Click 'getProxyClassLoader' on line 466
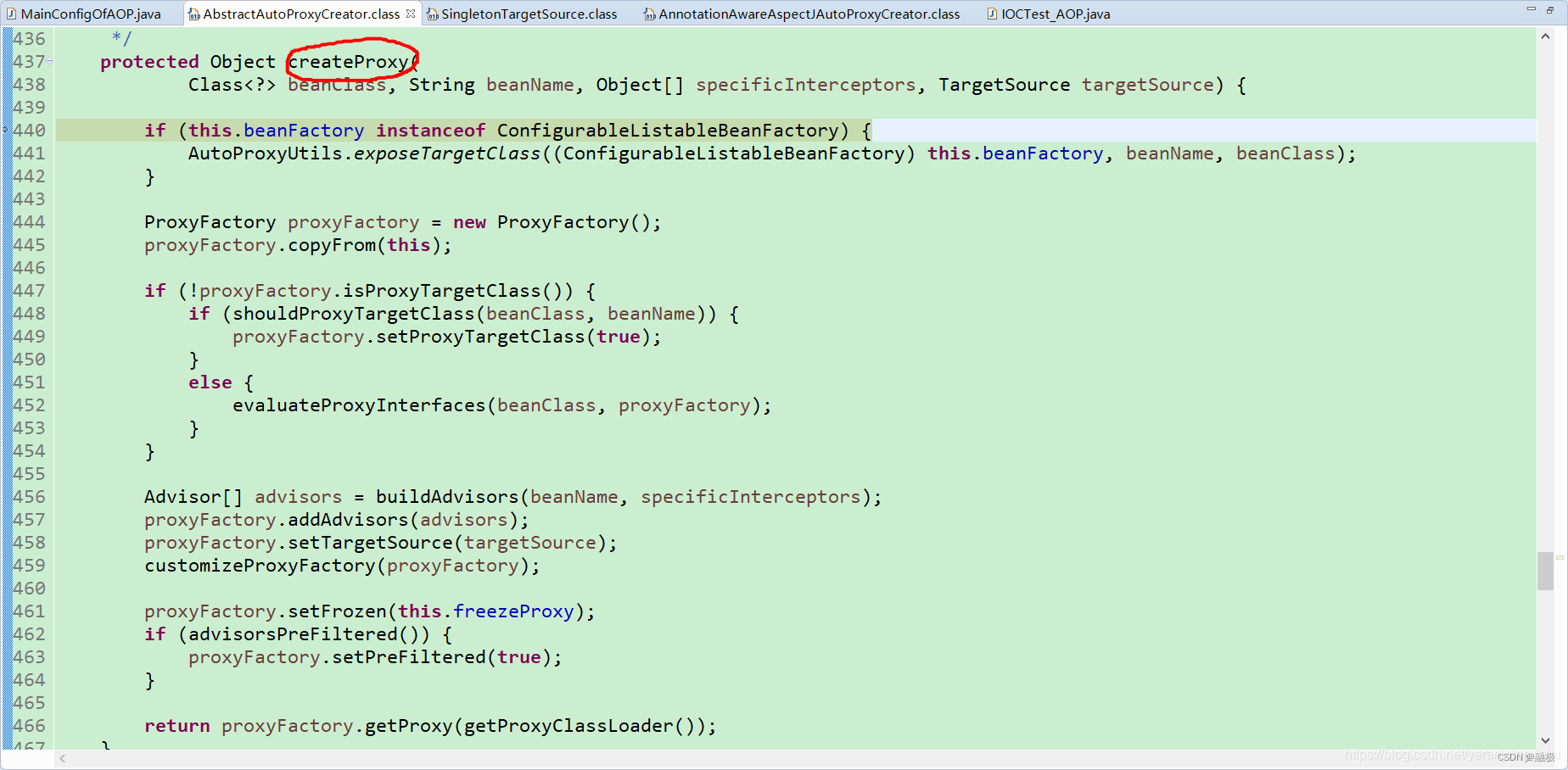 pos(568,726)
